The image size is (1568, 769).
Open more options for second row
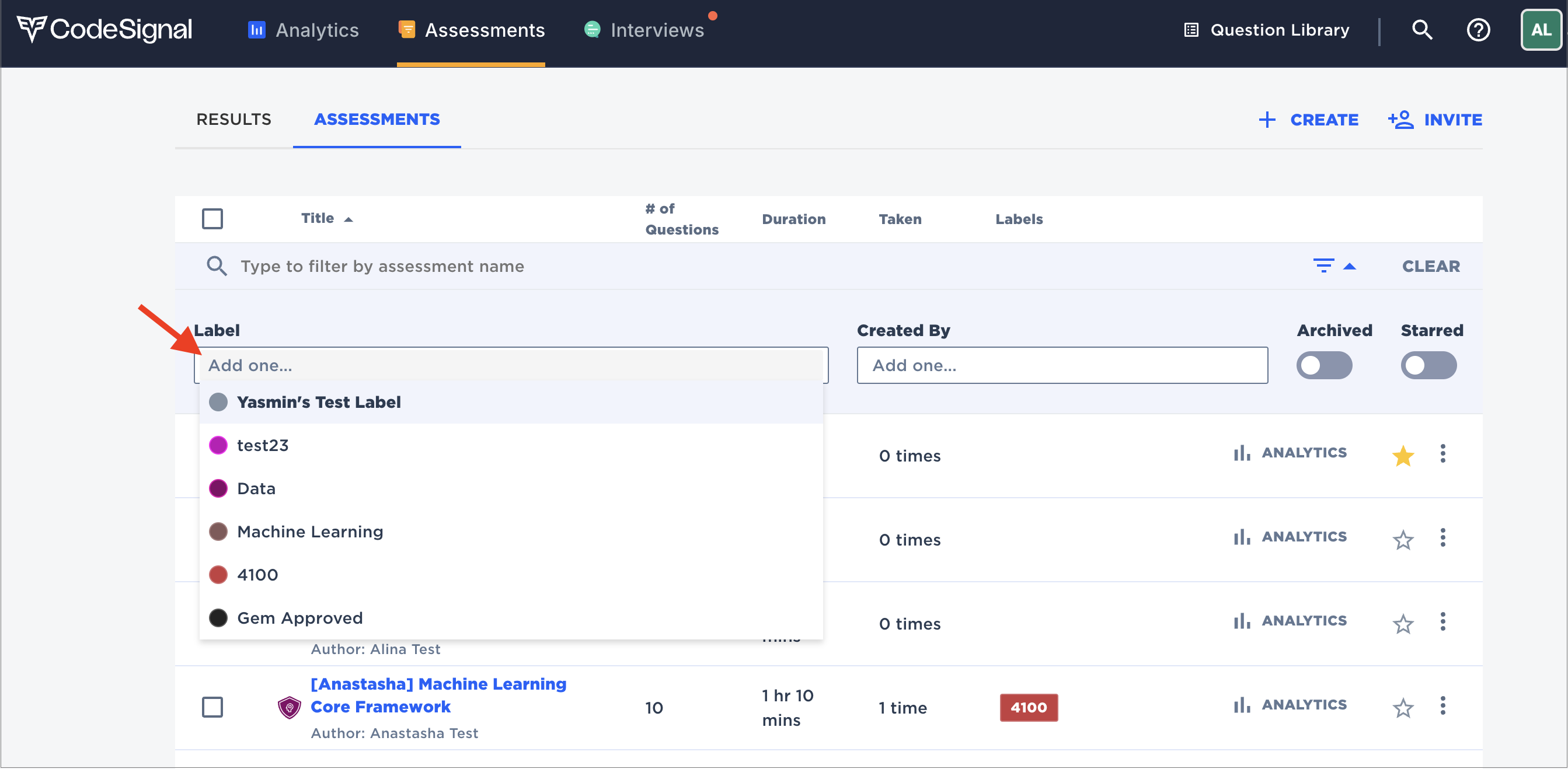1442,537
